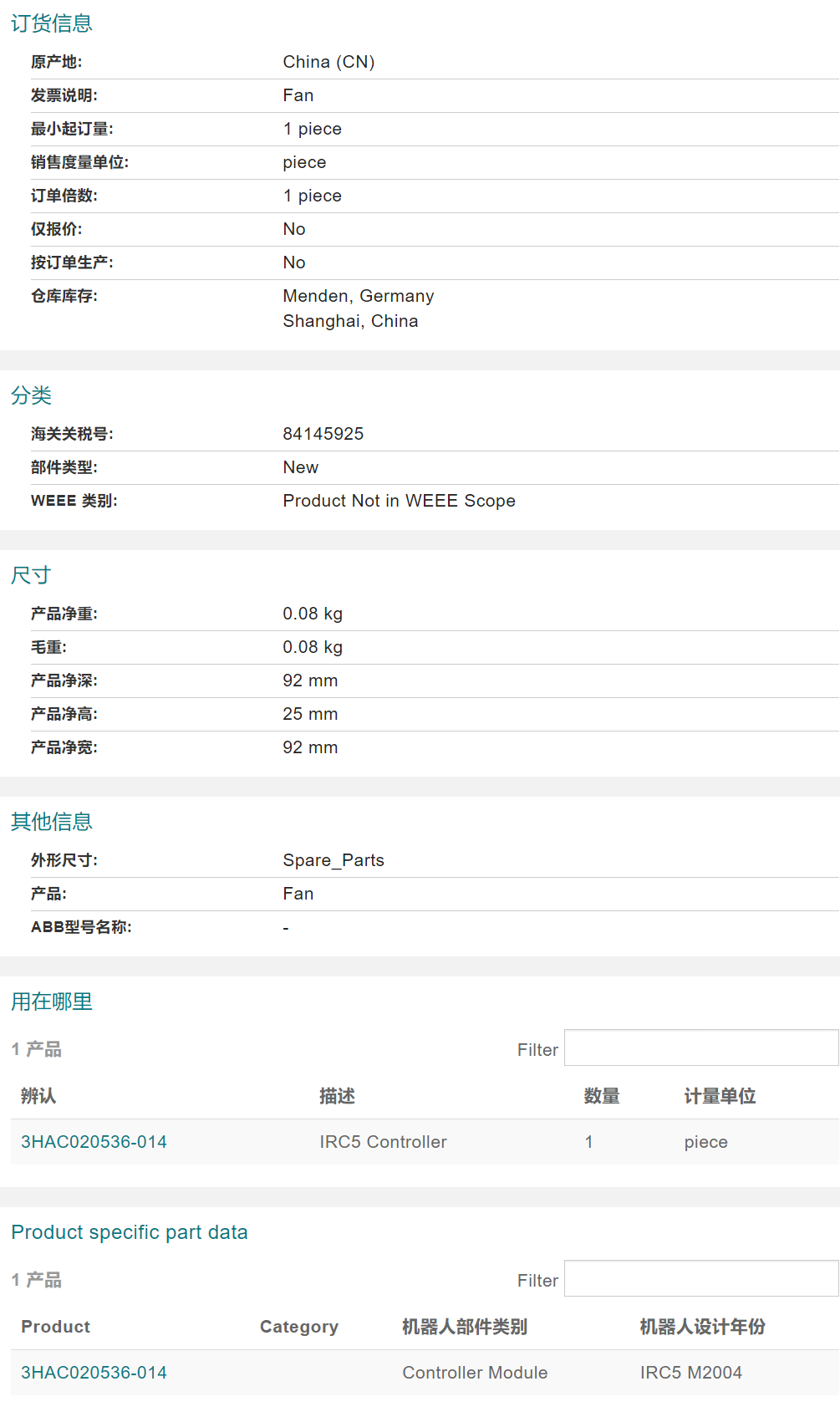Click the 尺寸 section heading
Screen dimensions: 840x1412
click(x=31, y=575)
